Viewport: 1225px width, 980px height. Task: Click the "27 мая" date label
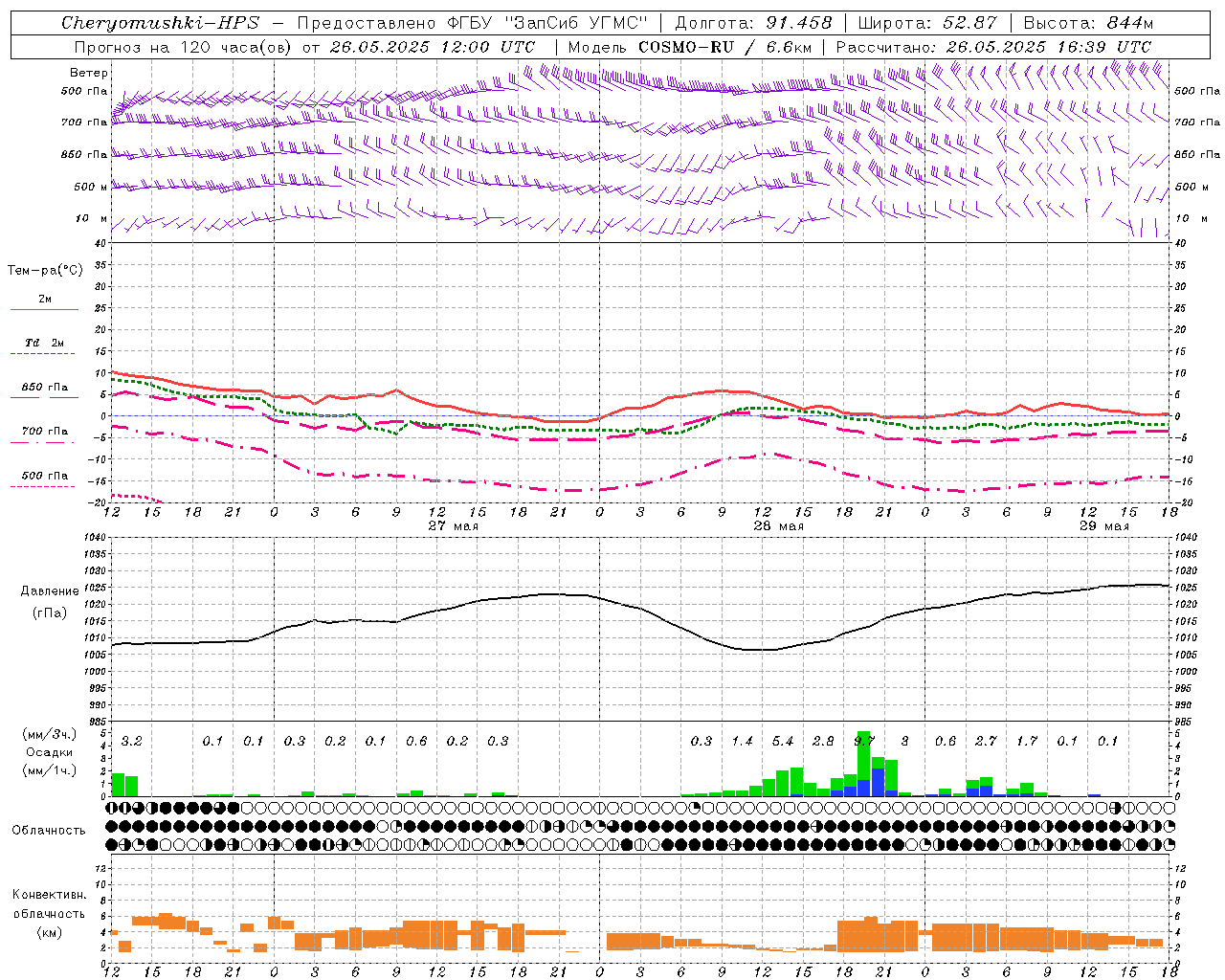[454, 526]
